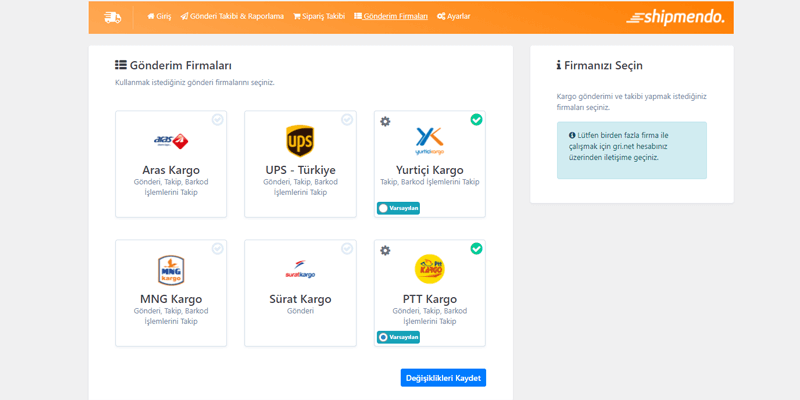800x400 pixels.
Task: Click the truck logo icon in header
Action: [112, 17]
